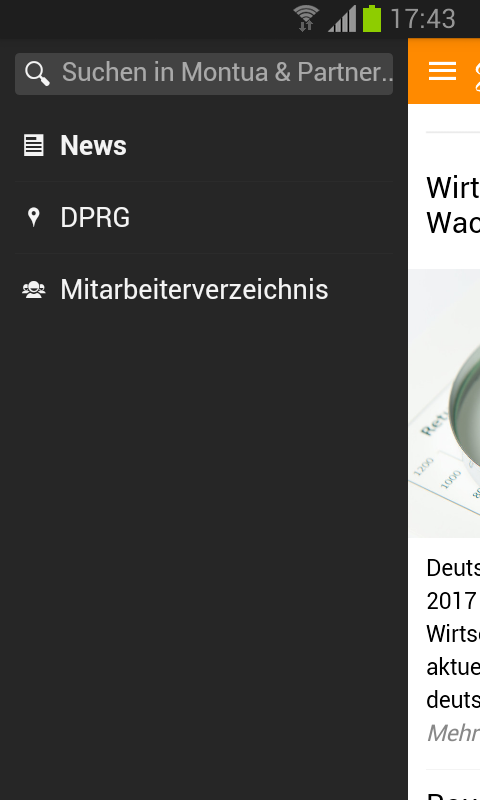Tap the magnifying glass article image
Image resolution: width=480 pixels, height=800 pixels.
coord(444,403)
